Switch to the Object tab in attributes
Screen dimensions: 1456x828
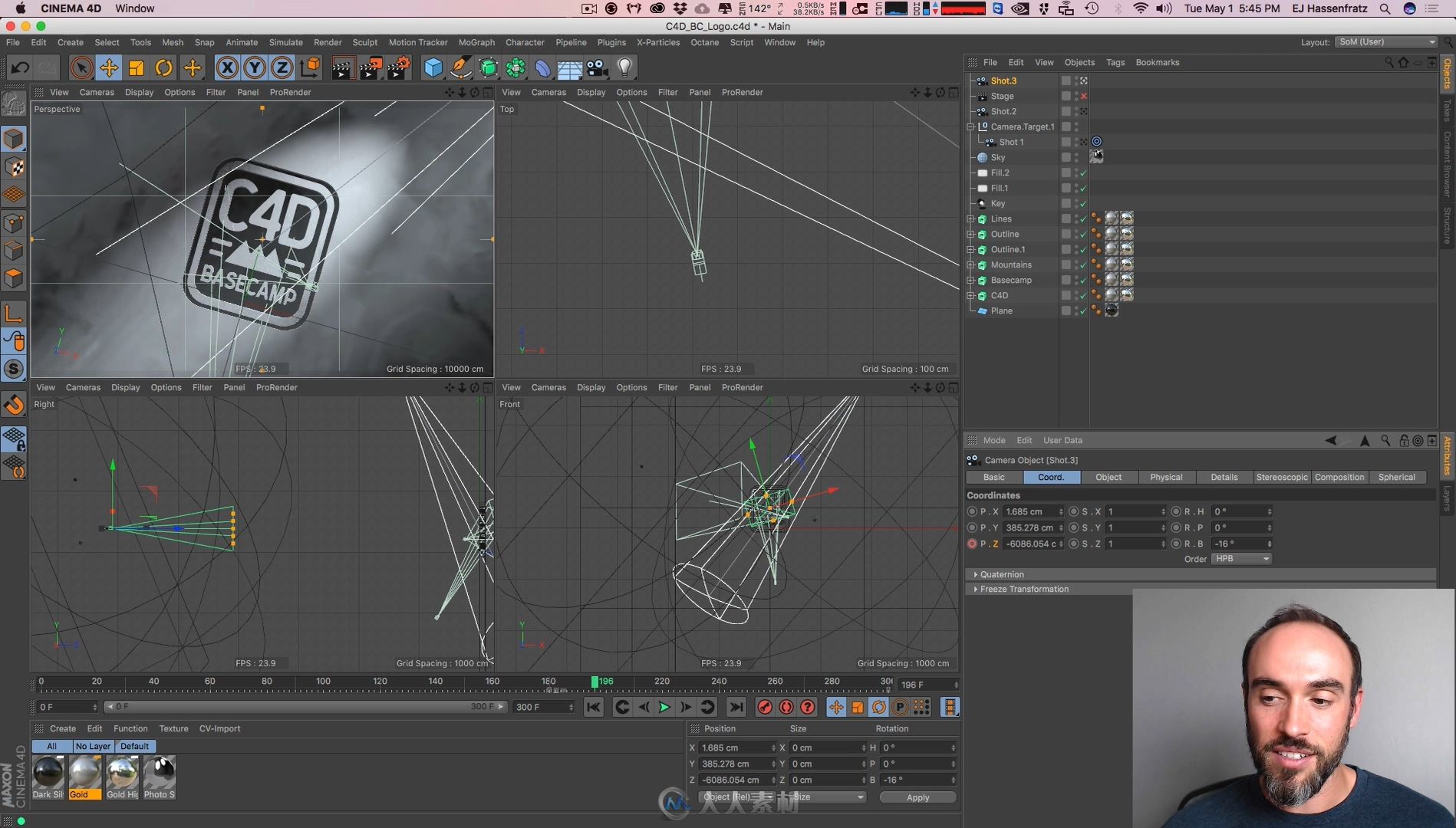click(1108, 477)
